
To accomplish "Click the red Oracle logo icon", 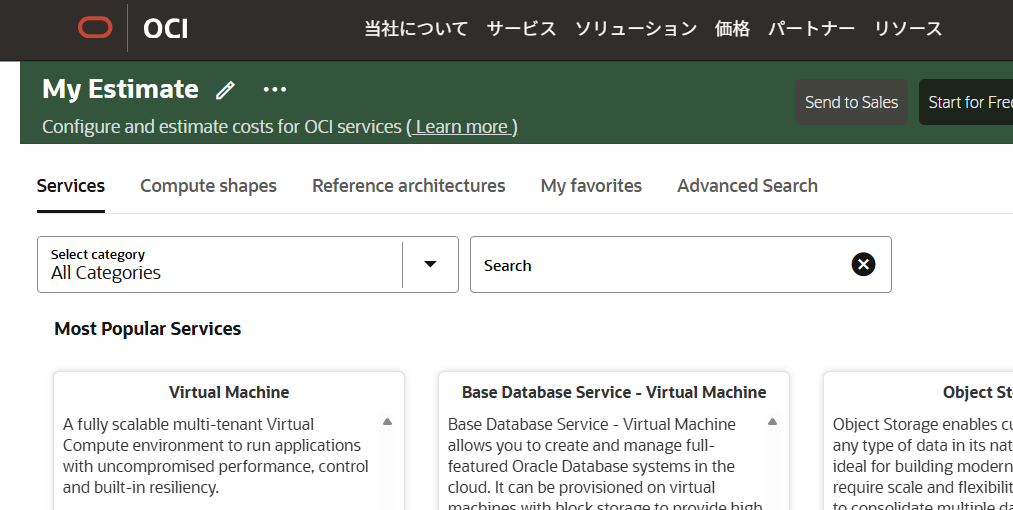I will pos(95,28).
